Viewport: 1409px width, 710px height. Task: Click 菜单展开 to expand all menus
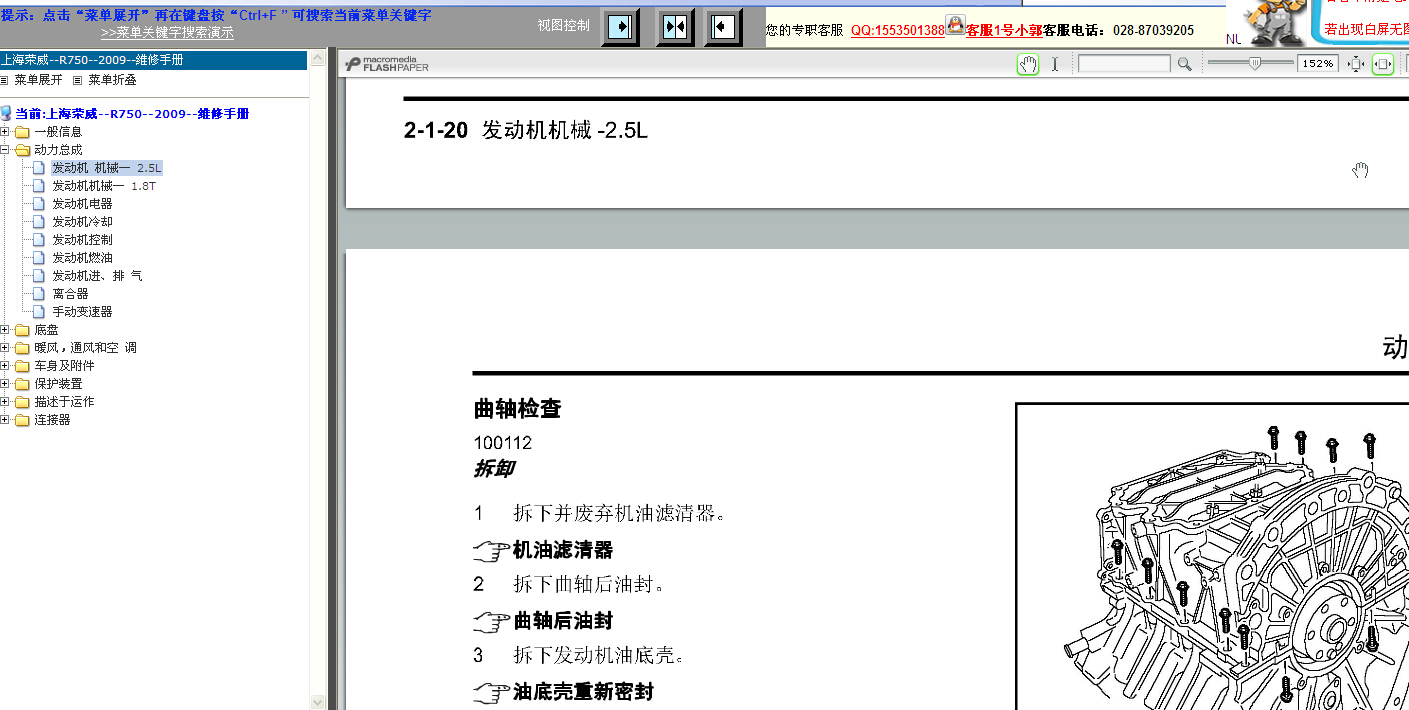[x=38, y=80]
